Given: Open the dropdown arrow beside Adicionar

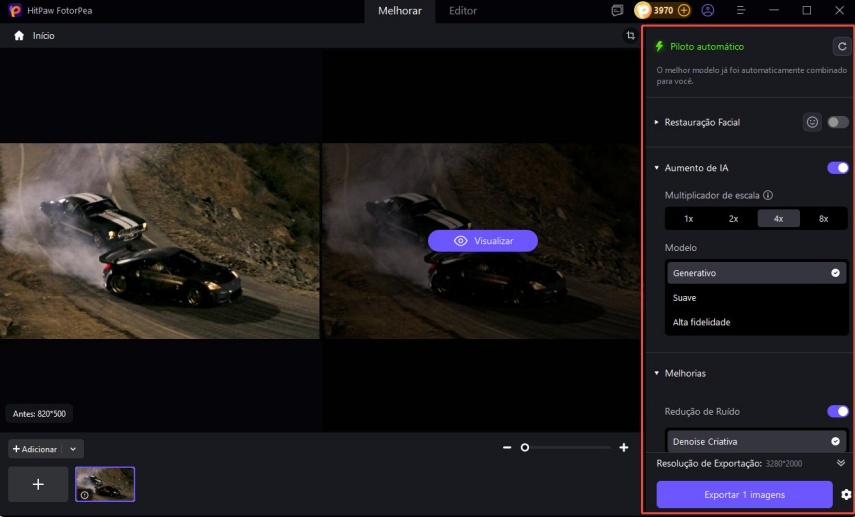Looking at the screenshot, I should tap(73, 449).
